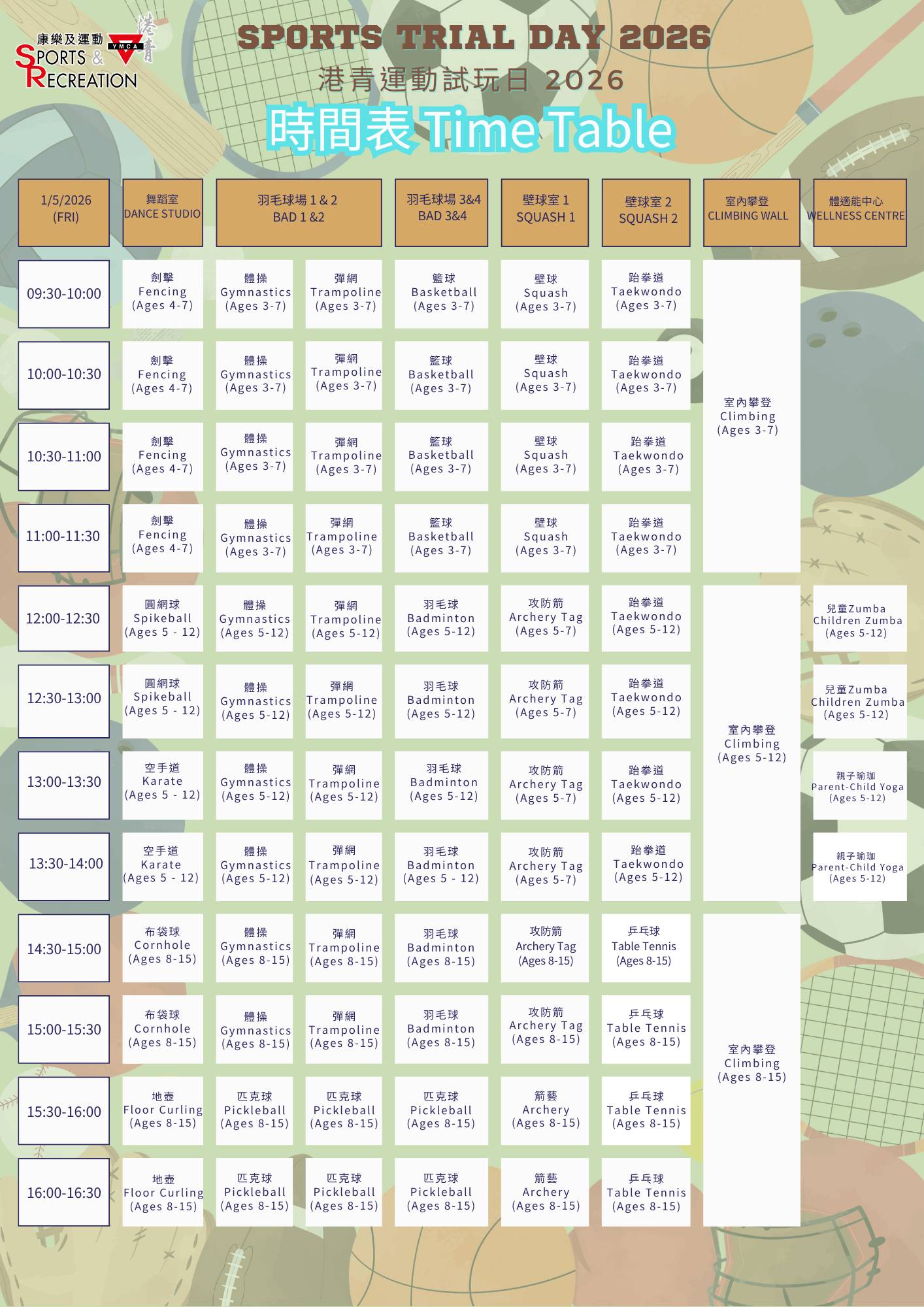Select the Floor Curling session at 16:00-16:30
The height and width of the screenshot is (1307, 924).
[162, 1192]
